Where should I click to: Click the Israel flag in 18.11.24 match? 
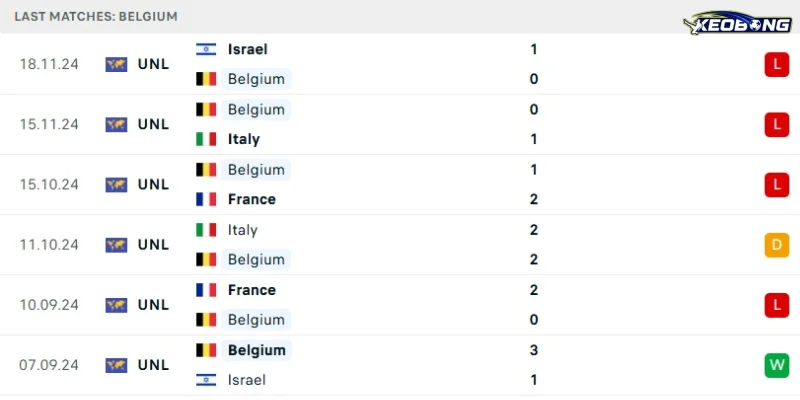(206, 49)
